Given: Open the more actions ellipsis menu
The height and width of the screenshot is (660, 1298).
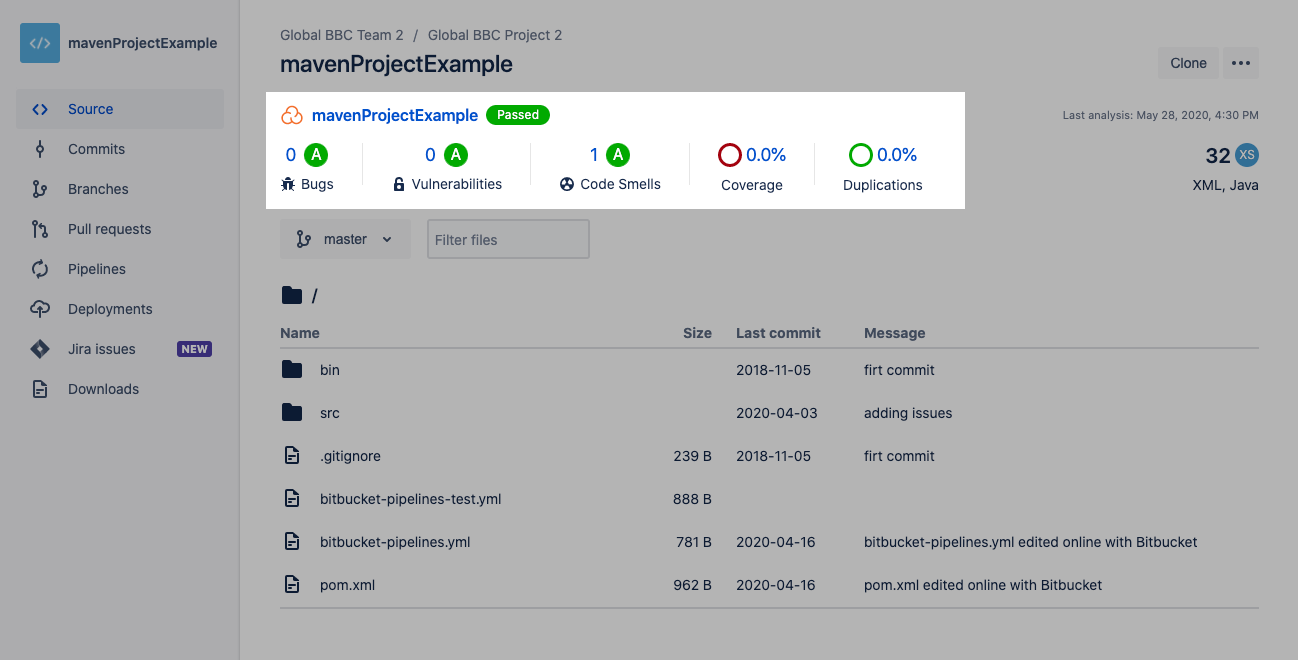Looking at the screenshot, I should tap(1241, 63).
